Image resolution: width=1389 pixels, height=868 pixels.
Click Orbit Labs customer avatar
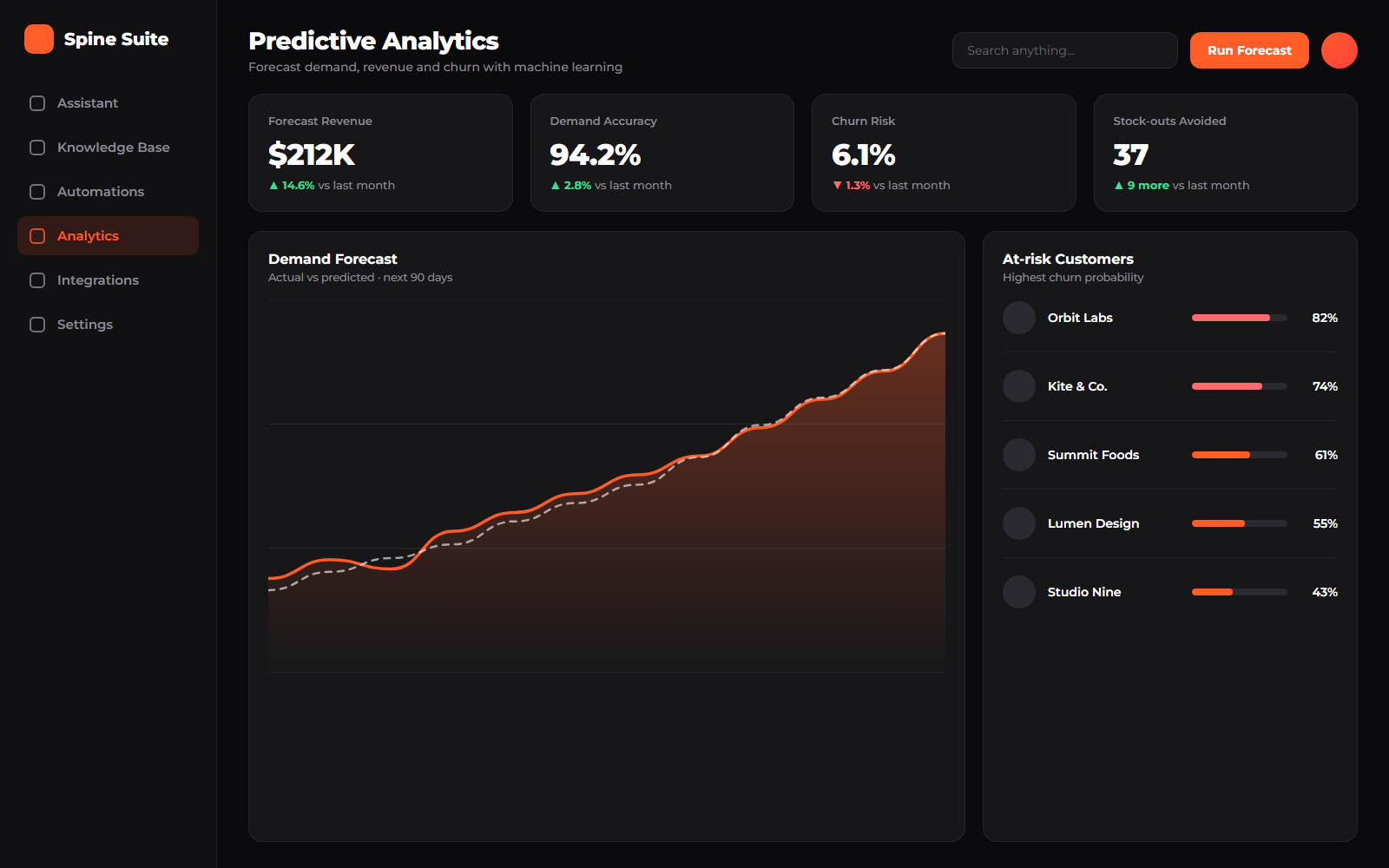[x=1019, y=318]
